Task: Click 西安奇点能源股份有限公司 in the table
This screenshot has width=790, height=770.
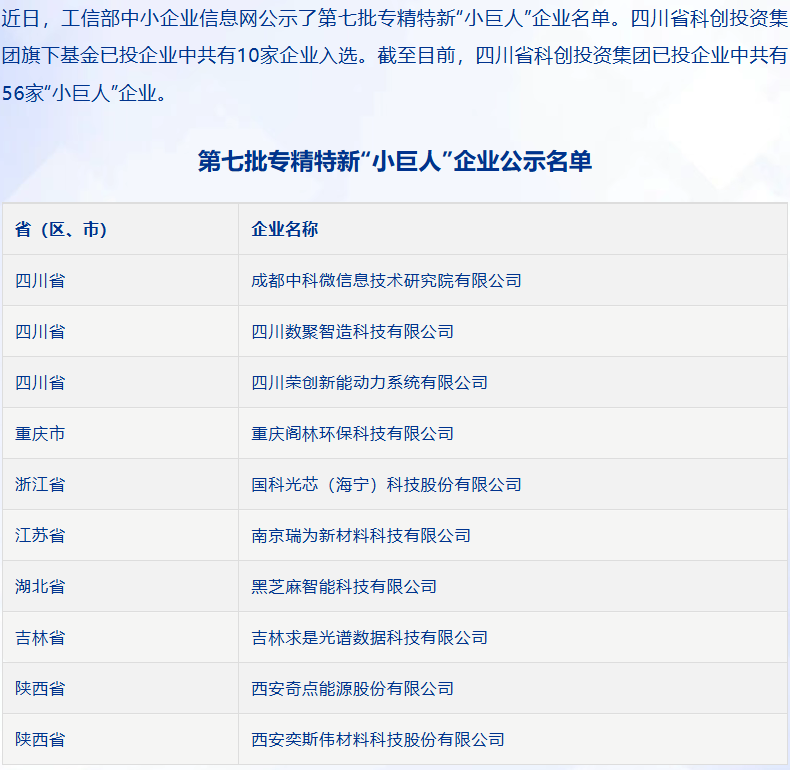Action: pos(352,689)
